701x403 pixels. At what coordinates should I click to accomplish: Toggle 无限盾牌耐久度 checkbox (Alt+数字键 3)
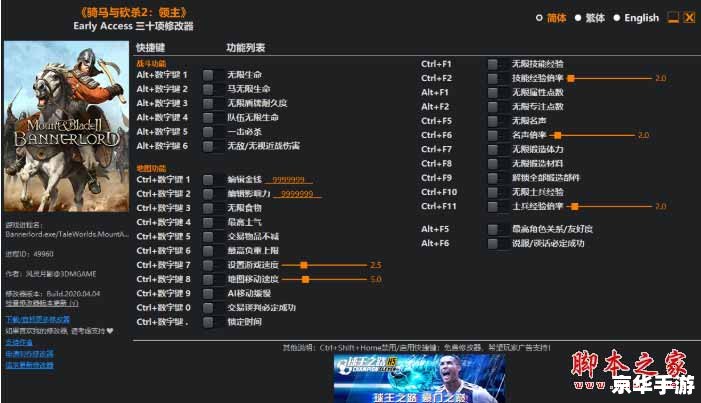pos(208,103)
